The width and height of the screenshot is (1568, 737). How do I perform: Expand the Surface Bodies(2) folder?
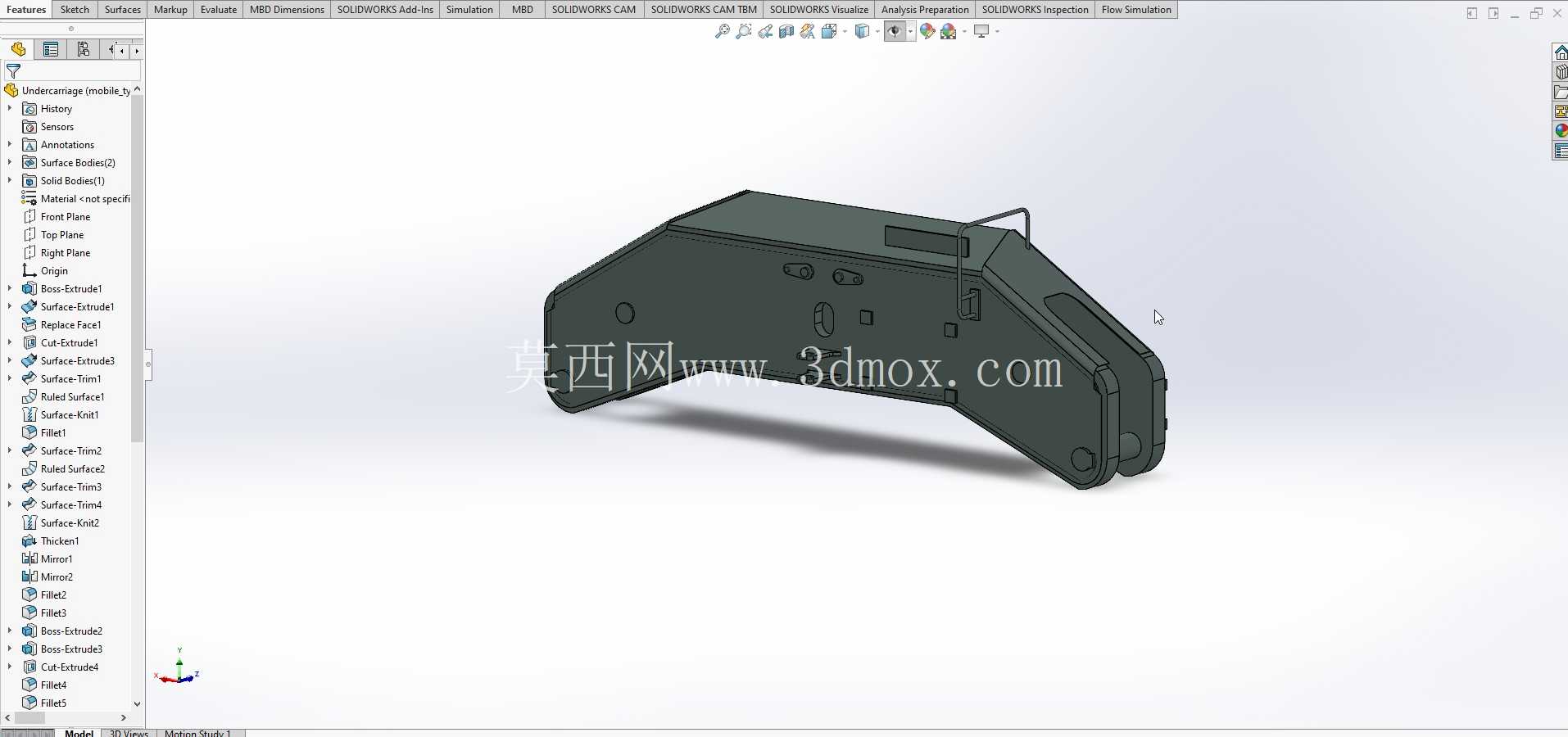click(x=10, y=163)
